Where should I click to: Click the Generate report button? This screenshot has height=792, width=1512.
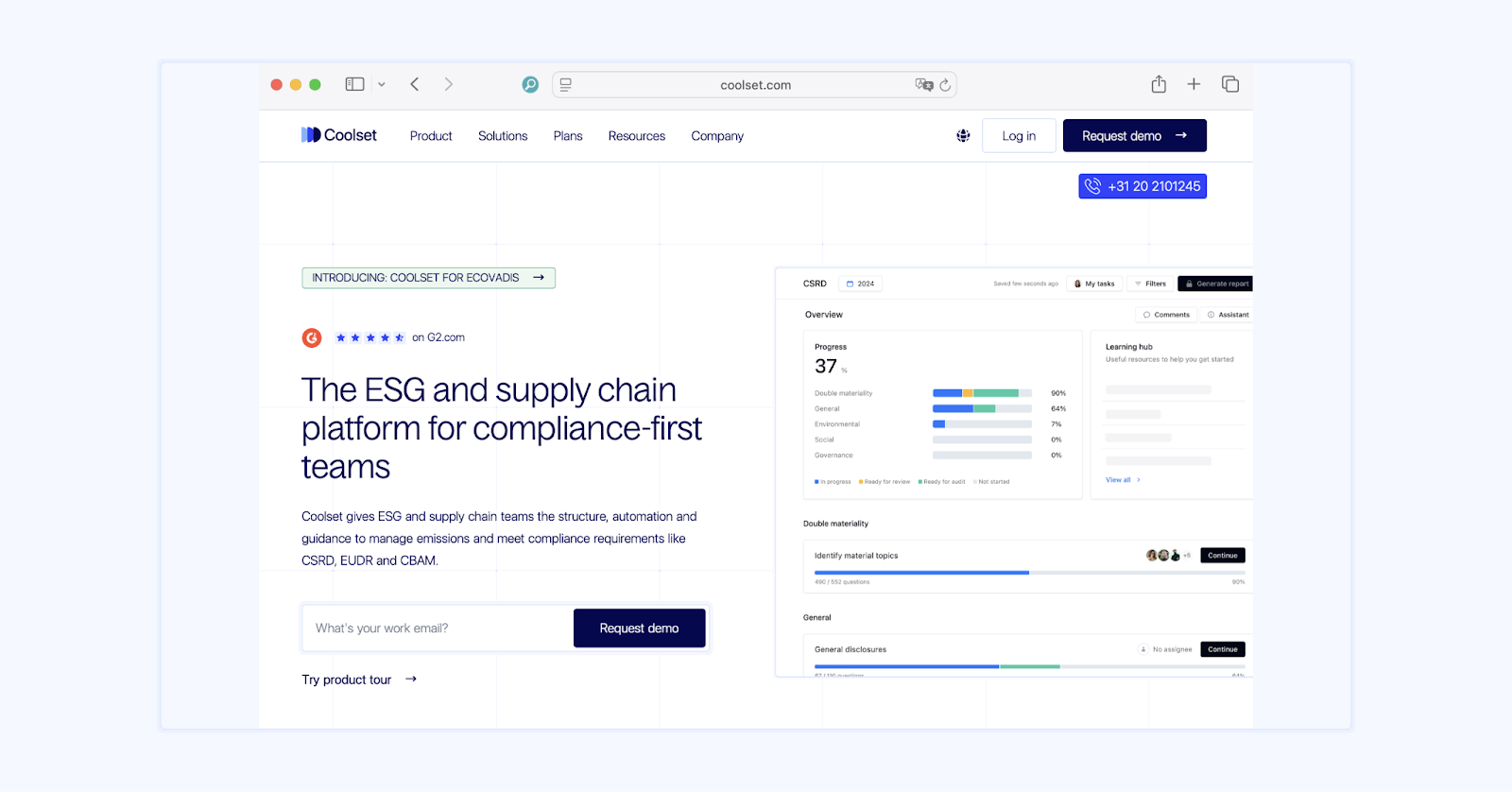1216,284
